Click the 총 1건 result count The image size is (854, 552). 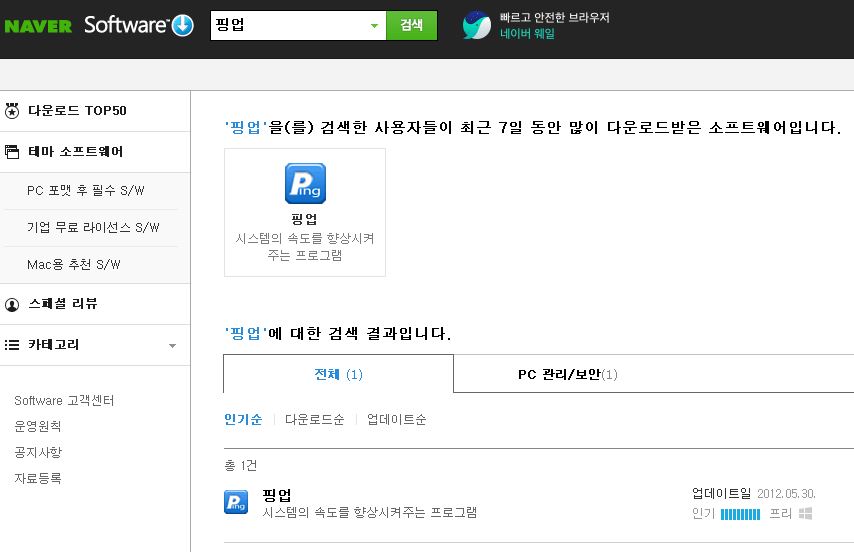(241, 465)
